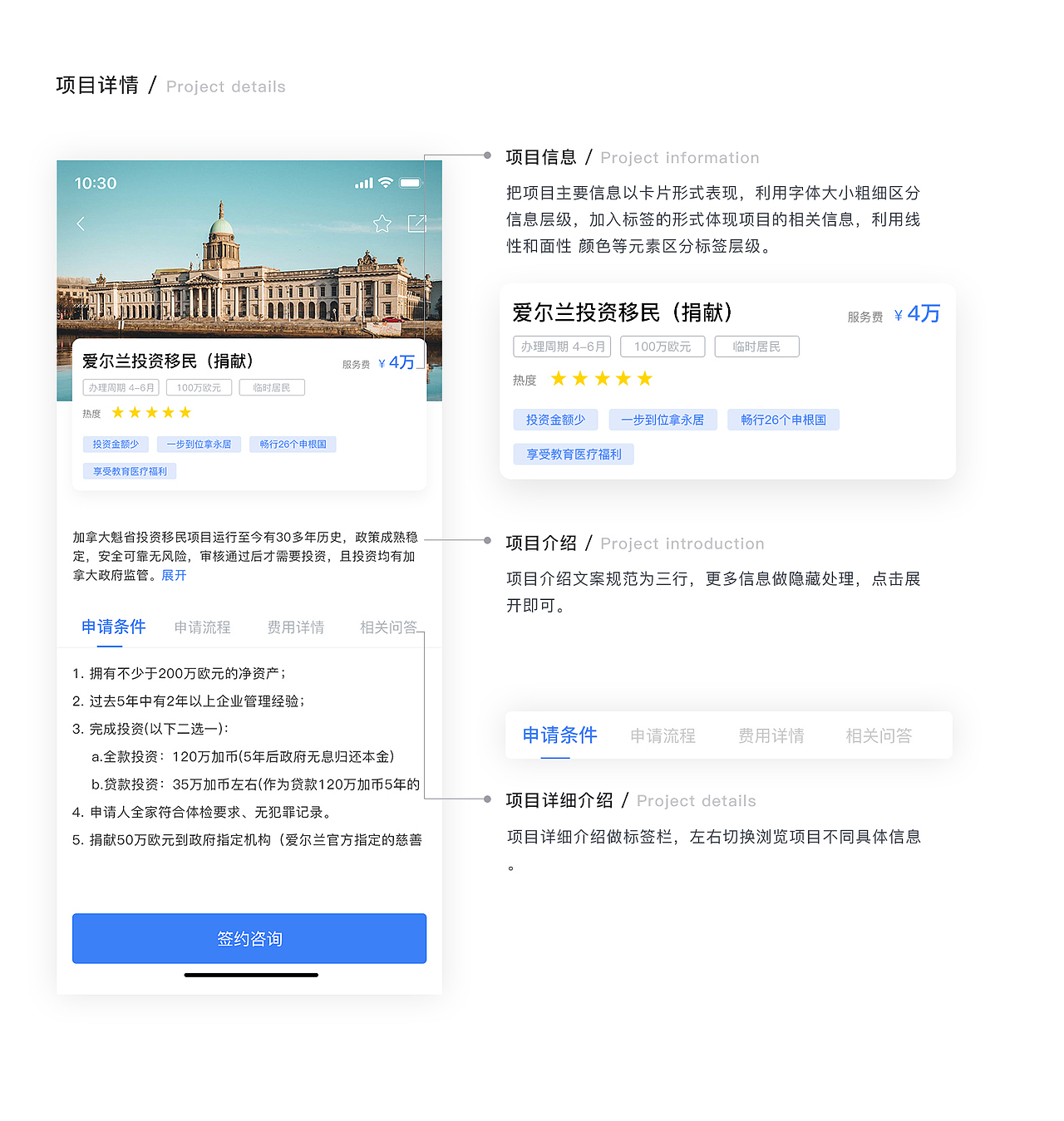1064x1121 pixels.
Task: Tap 投资金额少 tag in phone card
Action: [116, 445]
